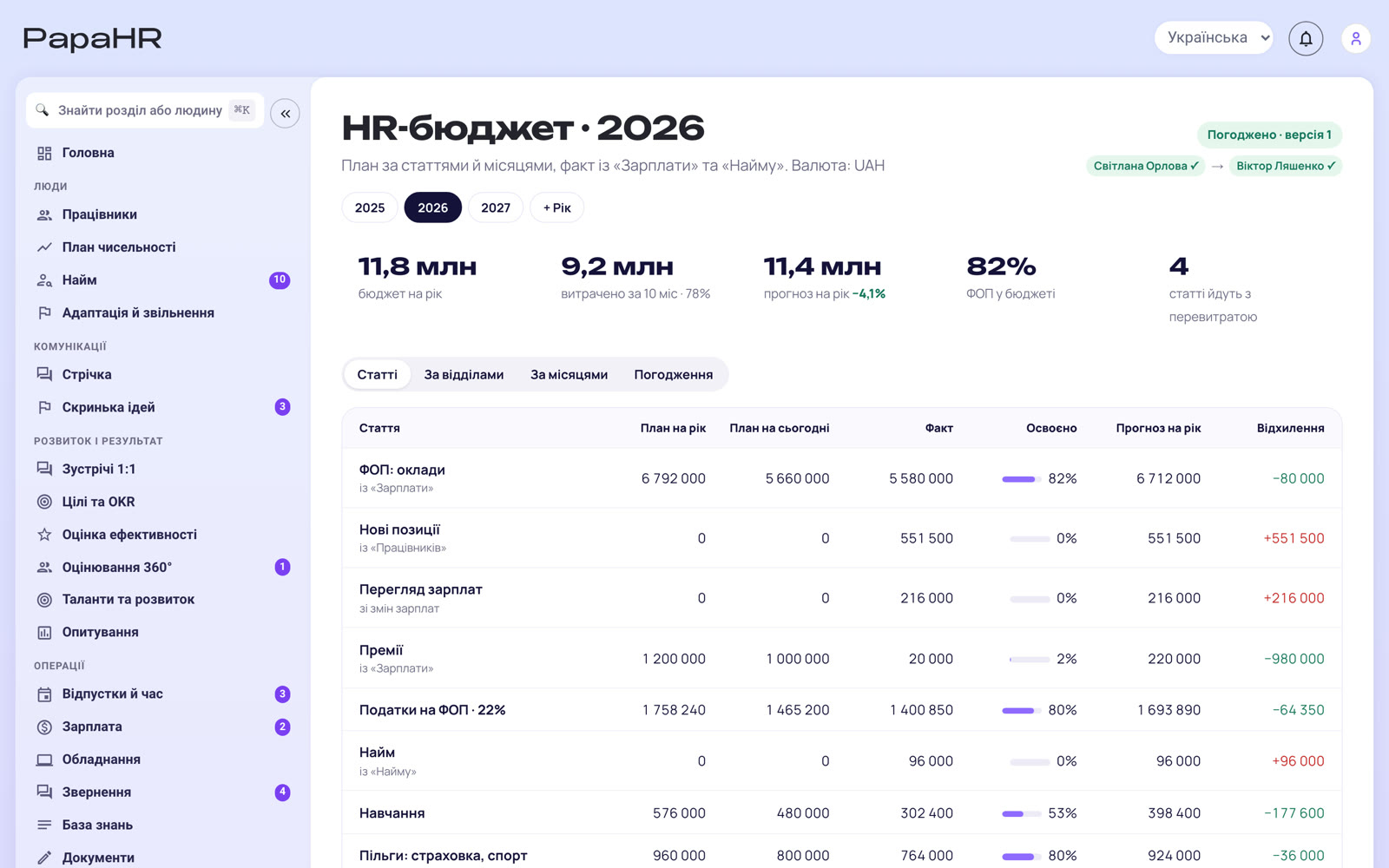Click the Відпустки й час calendar icon
This screenshot has width=1389, height=868.
pos(44,694)
